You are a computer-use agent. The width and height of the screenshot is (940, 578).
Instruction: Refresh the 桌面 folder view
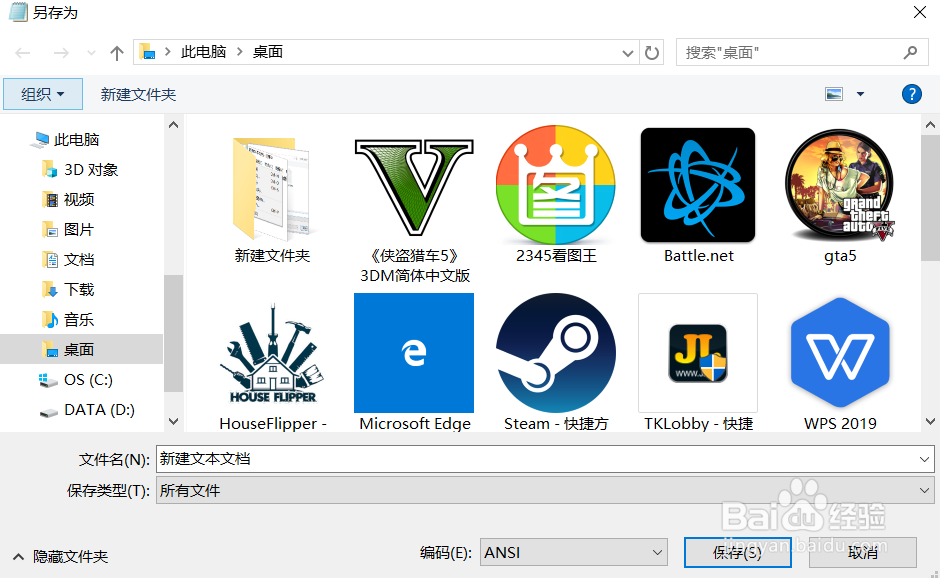point(652,53)
